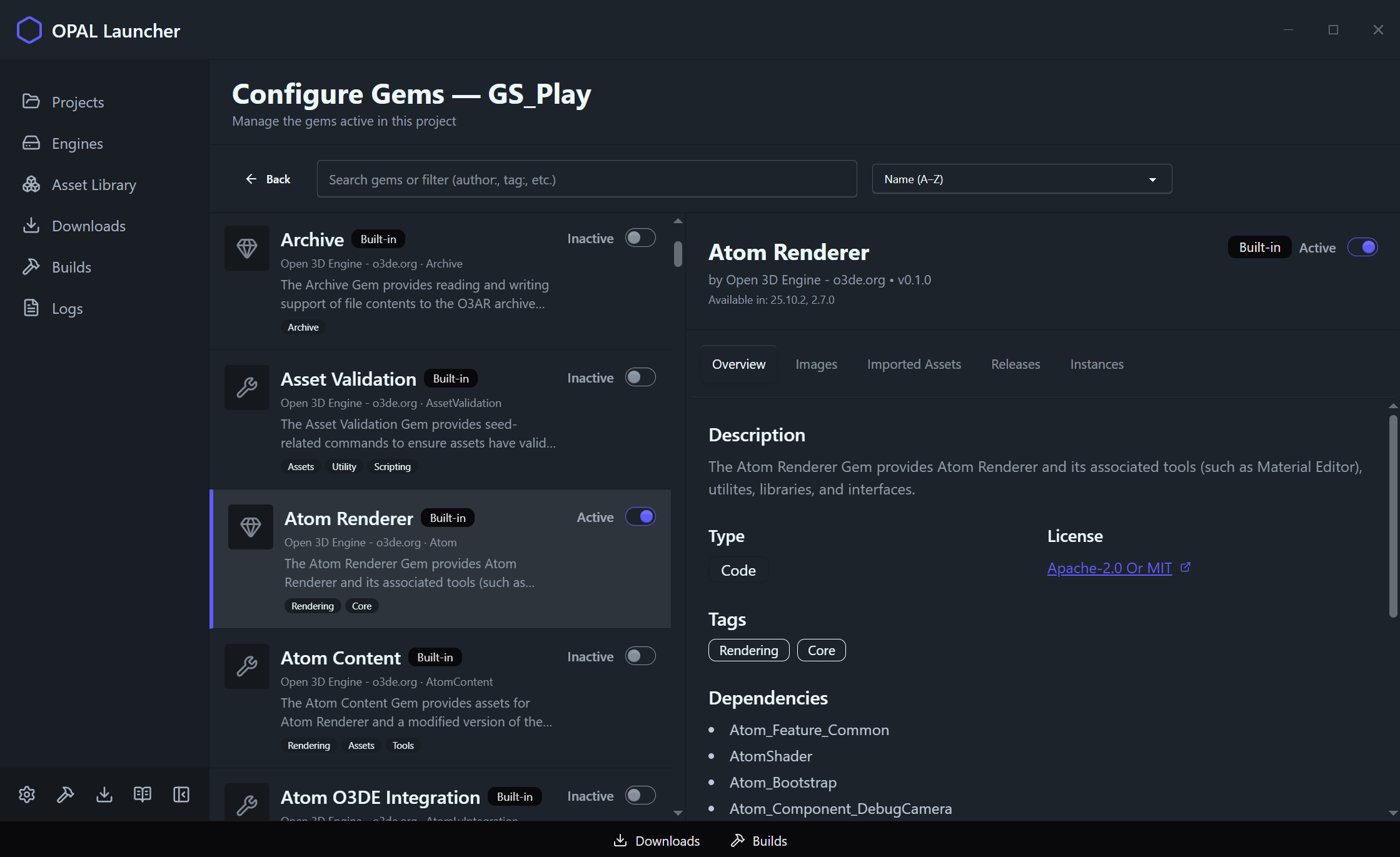
Task: Enable the Asset Validation gem switch
Action: (641, 378)
